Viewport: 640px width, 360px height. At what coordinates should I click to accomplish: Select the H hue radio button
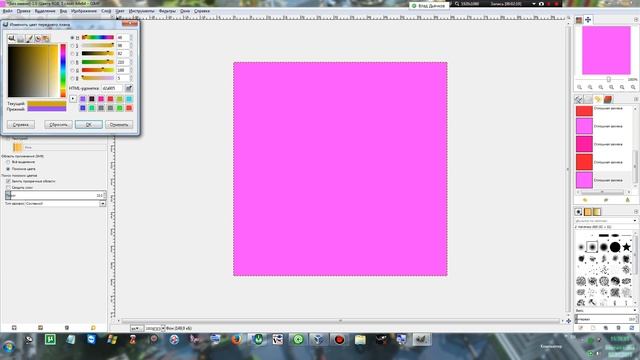tap(73, 38)
